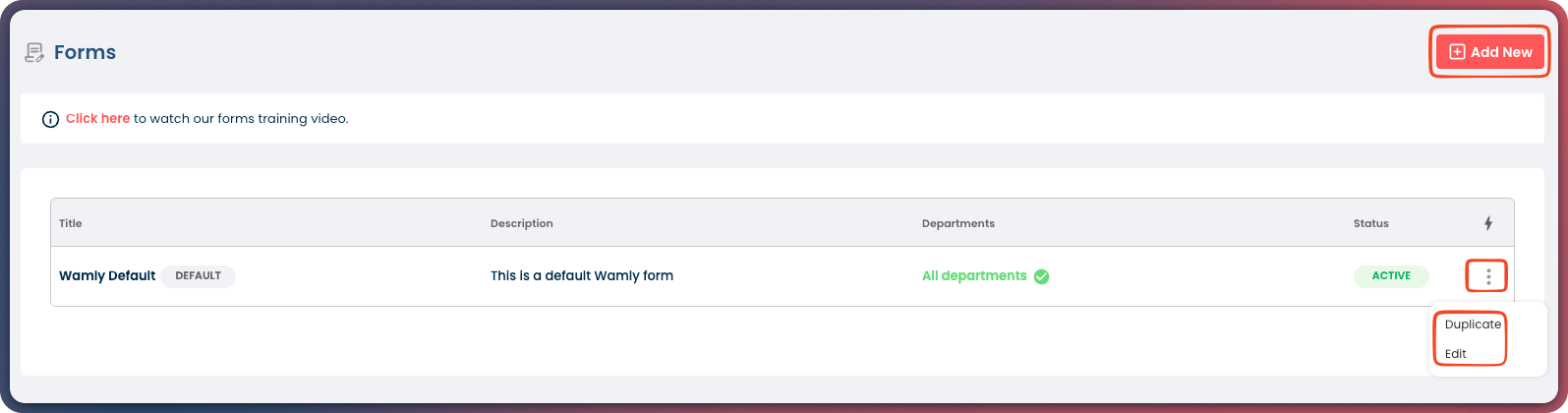
Task: Click the Title column header
Action: pyautogui.click(x=71, y=223)
